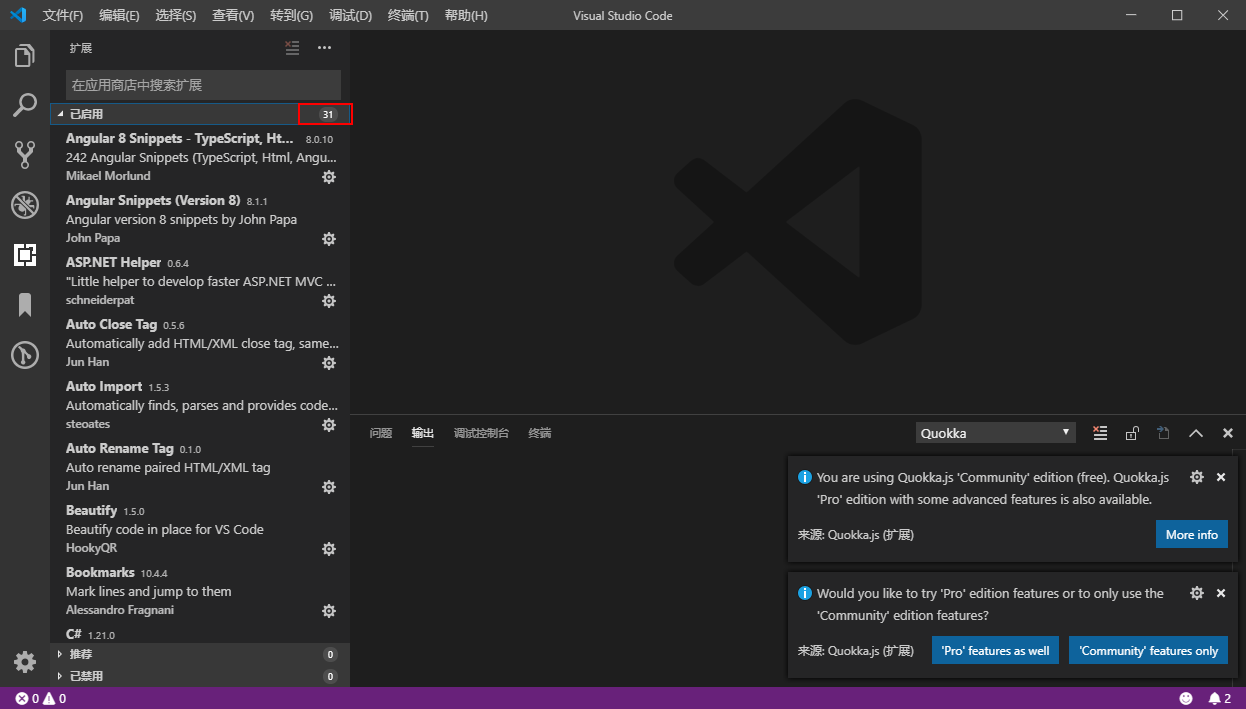Viewport: 1246px width, 709px height.
Task: Select Angular Snippets (Version 8) title
Action: pos(153,200)
